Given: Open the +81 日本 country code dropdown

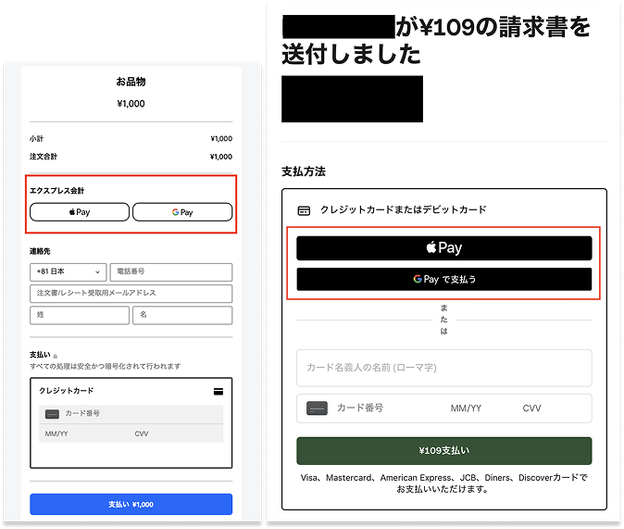Looking at the screenshot, I should 68,272.
